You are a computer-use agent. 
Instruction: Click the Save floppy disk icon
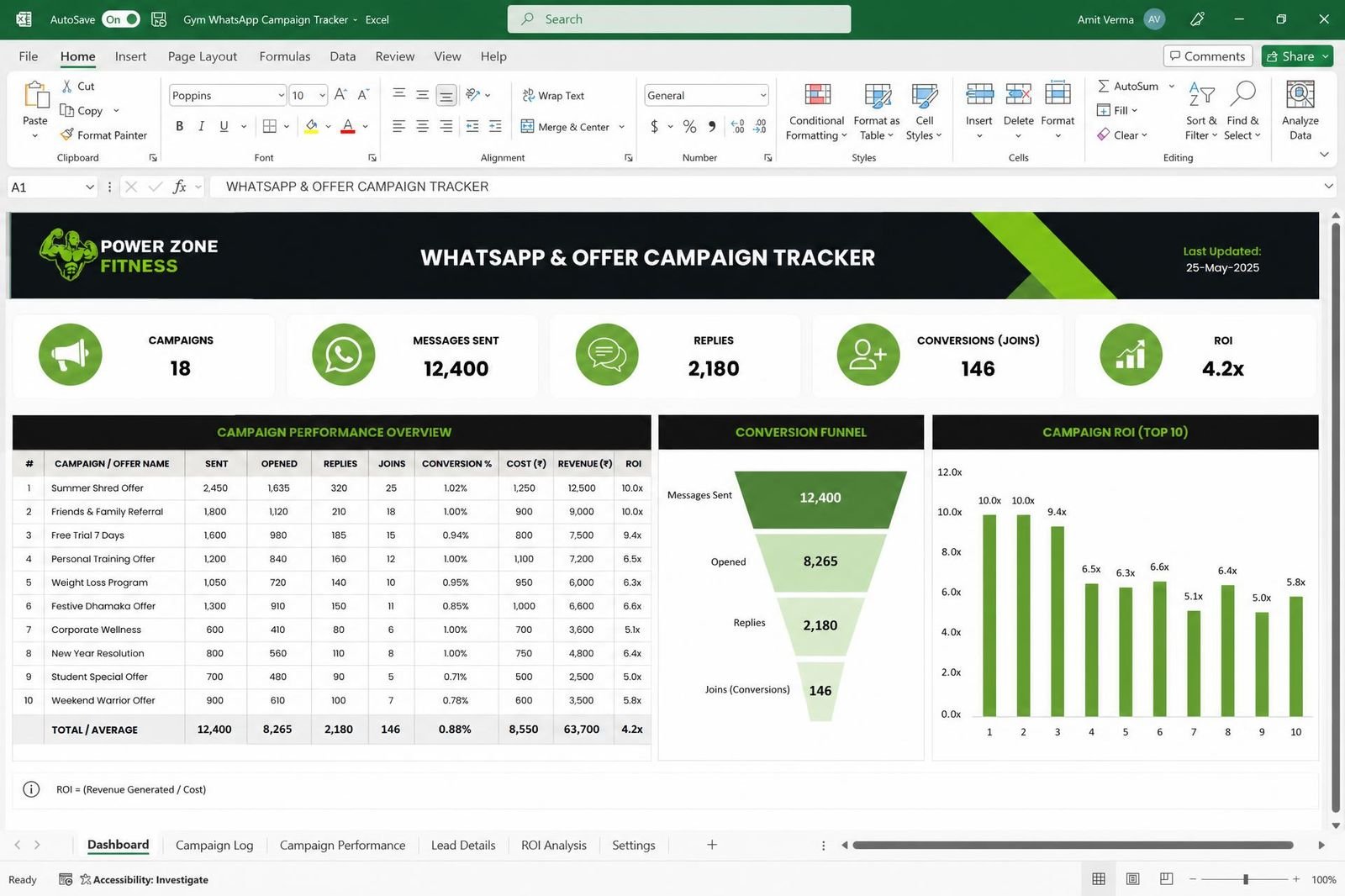click(159, 19)
